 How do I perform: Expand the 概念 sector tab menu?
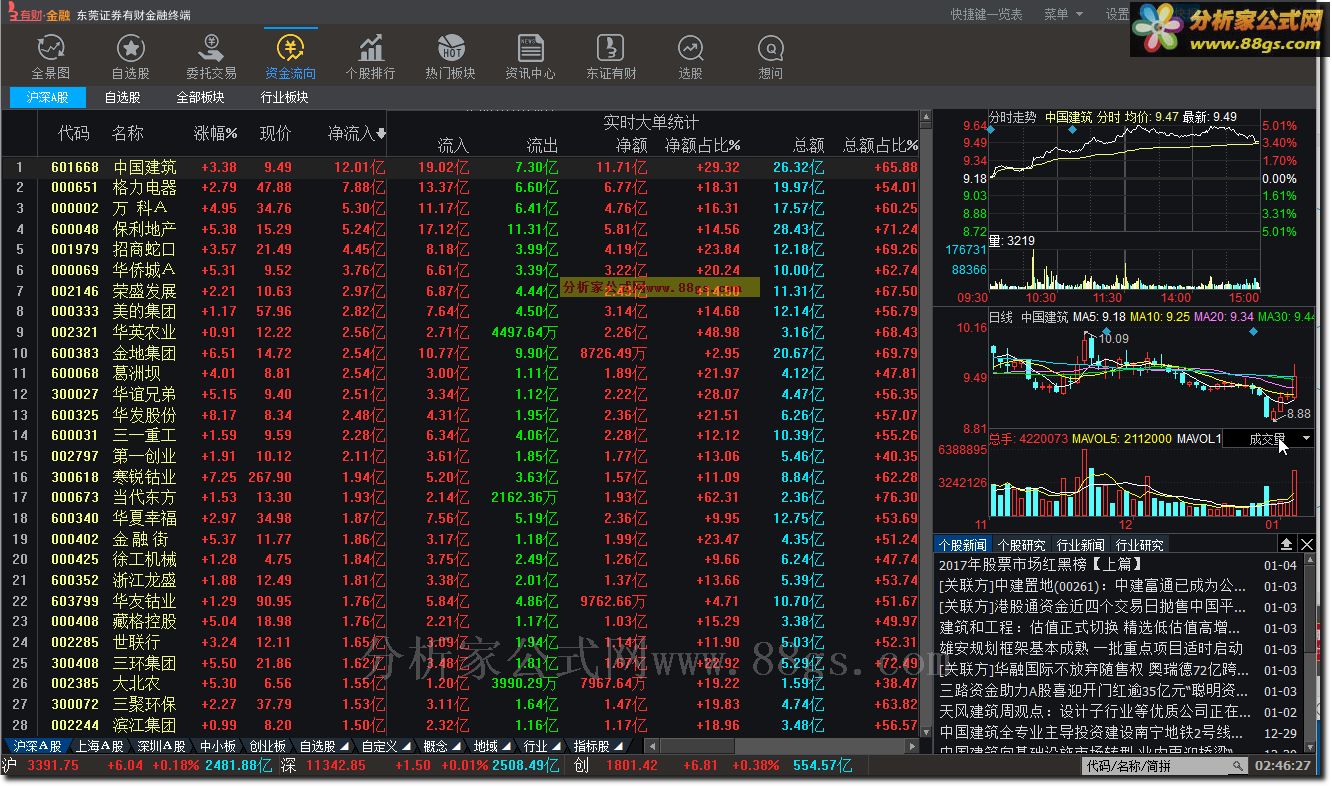coord(457,746)
